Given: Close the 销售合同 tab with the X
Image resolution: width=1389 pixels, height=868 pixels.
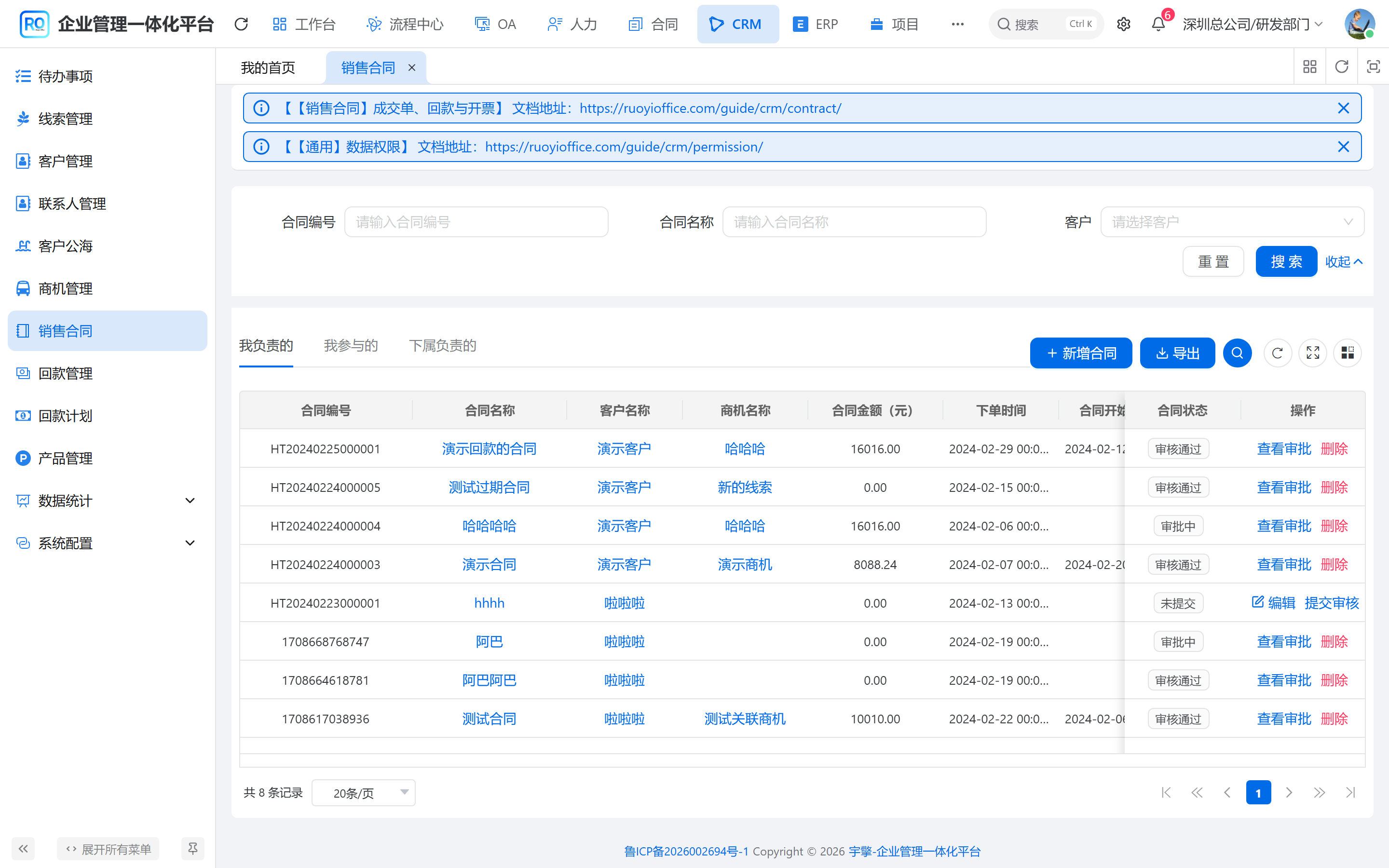Looking at the screenshot, I should tap(411, 68).
